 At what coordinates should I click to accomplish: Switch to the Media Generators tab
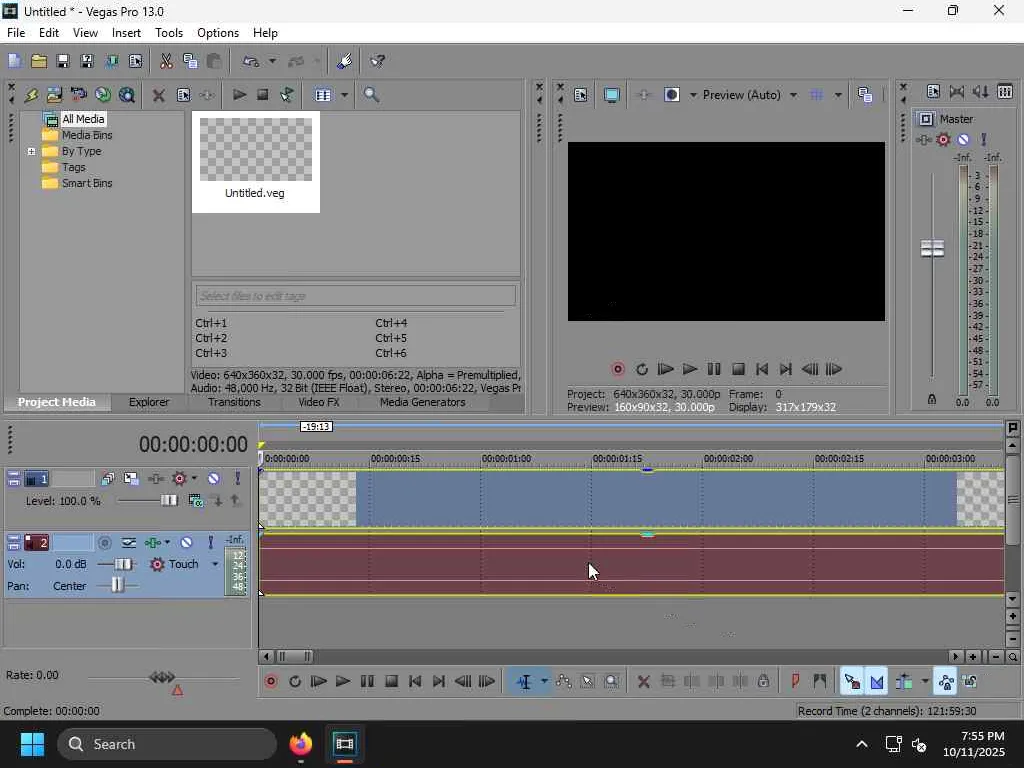423,402
